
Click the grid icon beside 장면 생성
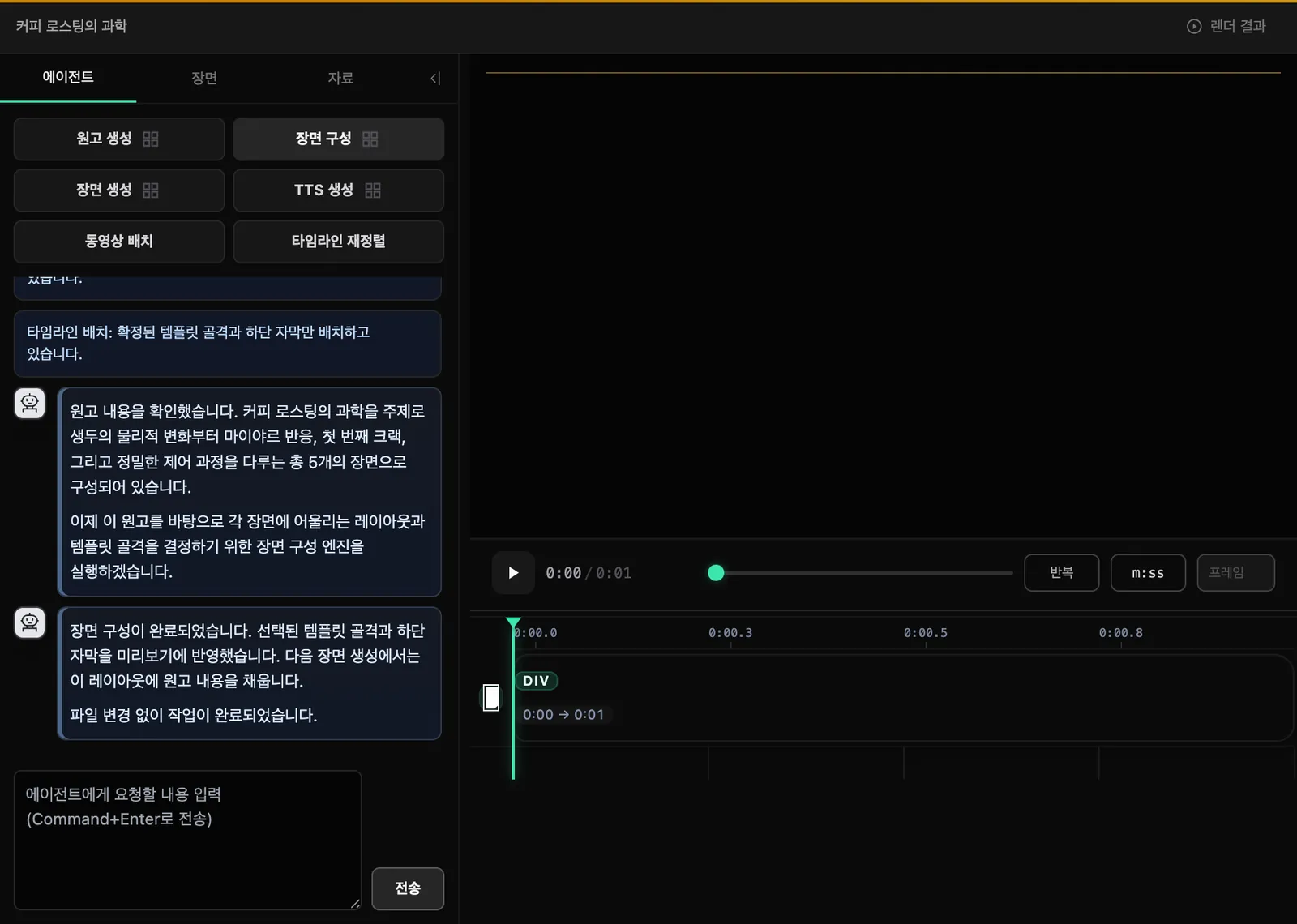point(151,190)
